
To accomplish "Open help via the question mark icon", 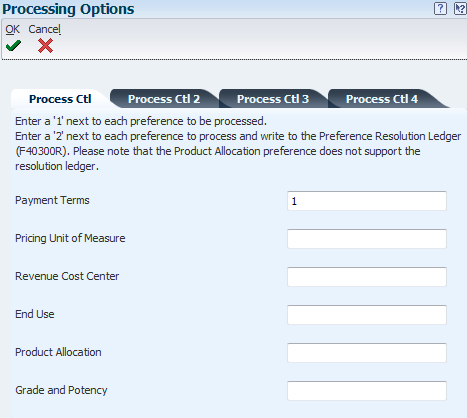I will click(440, 8).
